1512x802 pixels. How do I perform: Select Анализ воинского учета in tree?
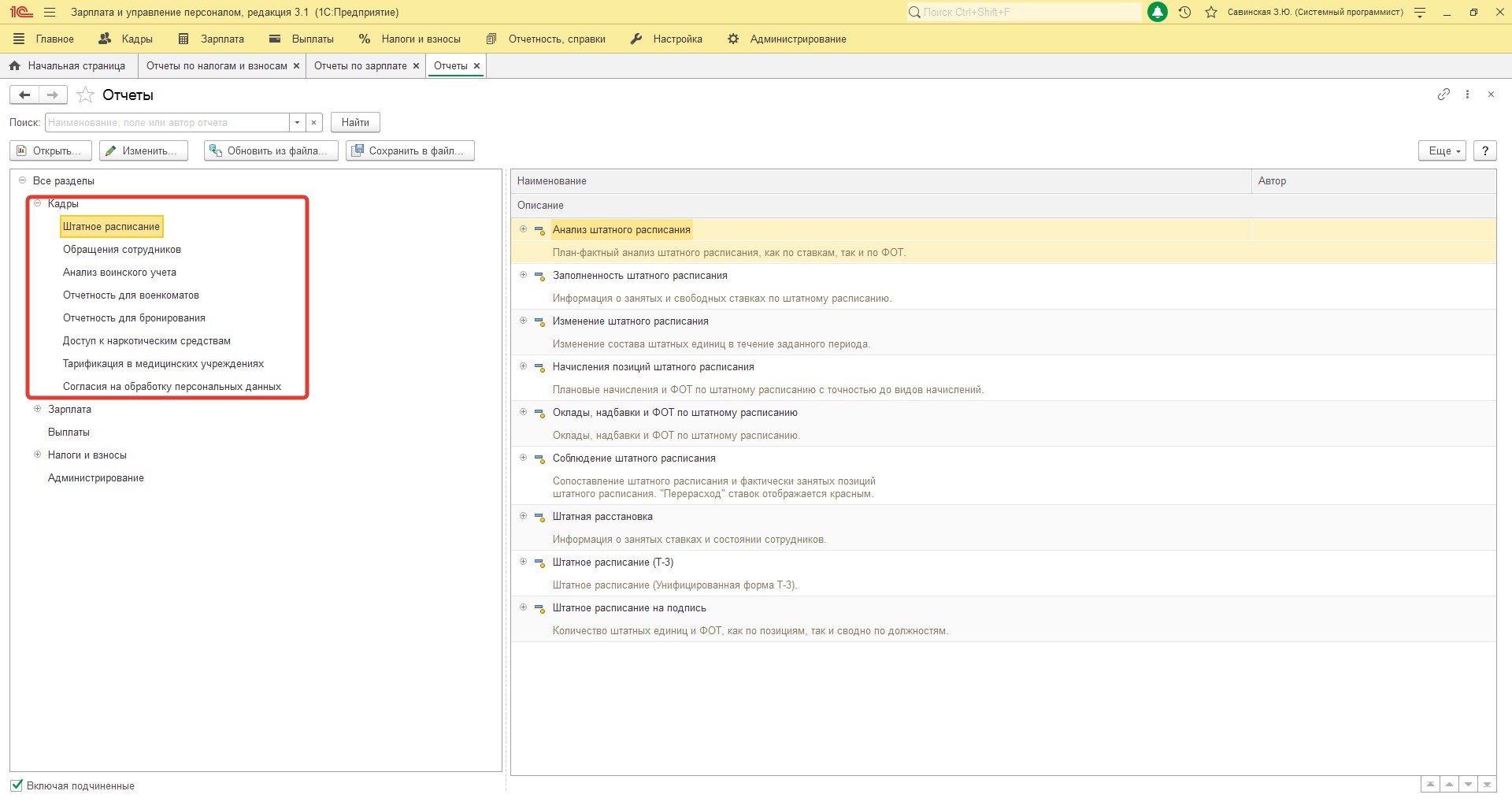(x=120, y=272)
